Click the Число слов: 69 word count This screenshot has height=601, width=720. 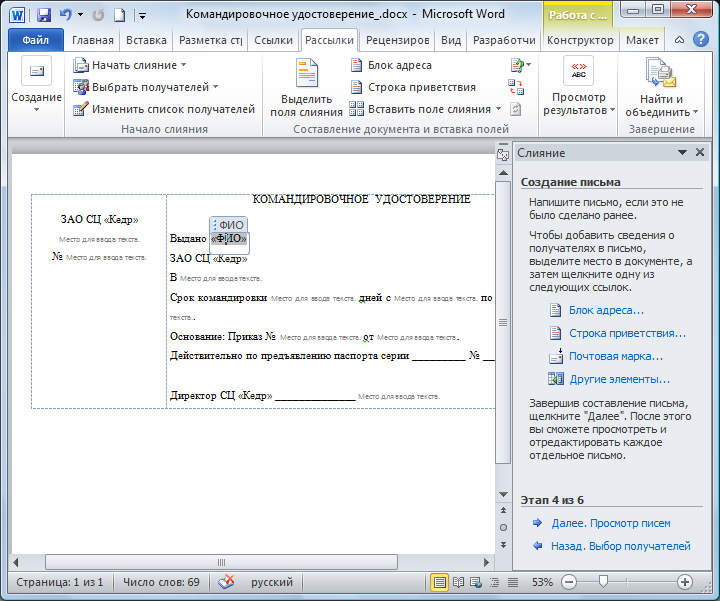coord(161,583)
